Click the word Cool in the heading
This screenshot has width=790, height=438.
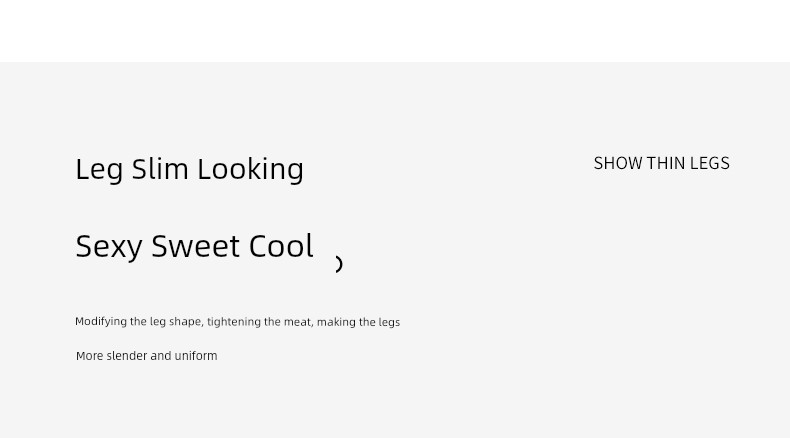[283, 246]
